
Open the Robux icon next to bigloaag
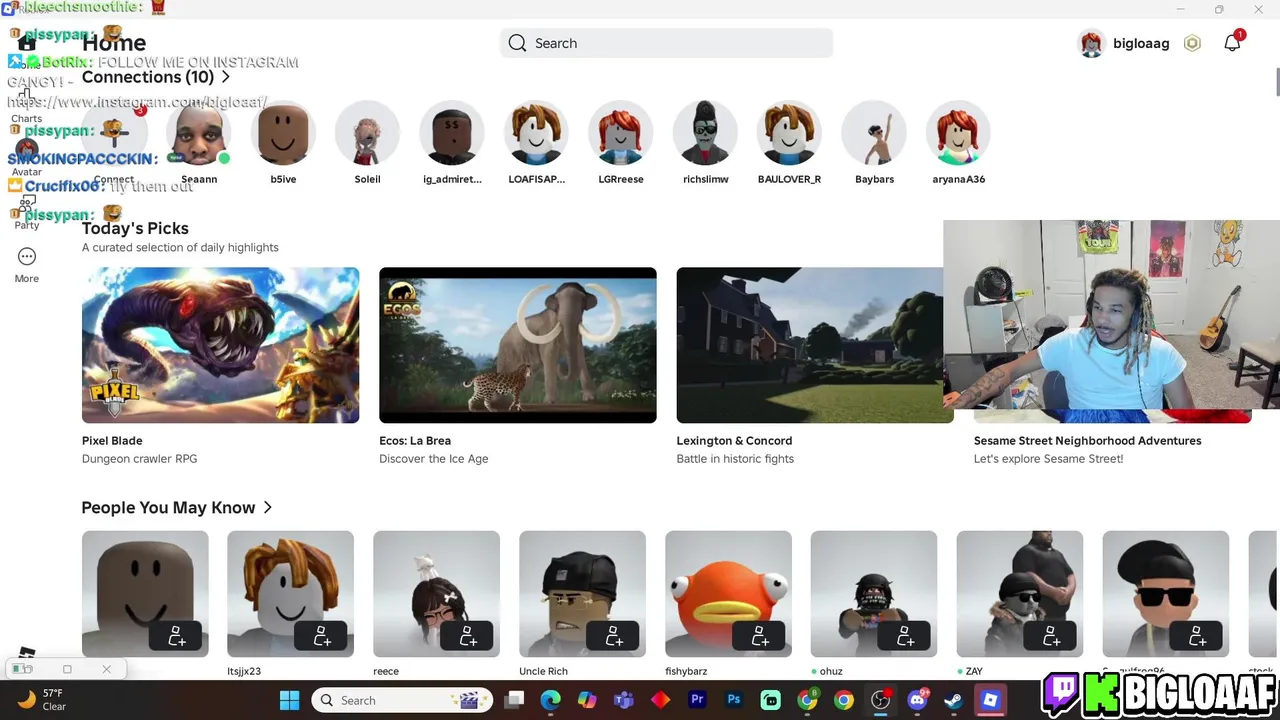(1192, 43)
